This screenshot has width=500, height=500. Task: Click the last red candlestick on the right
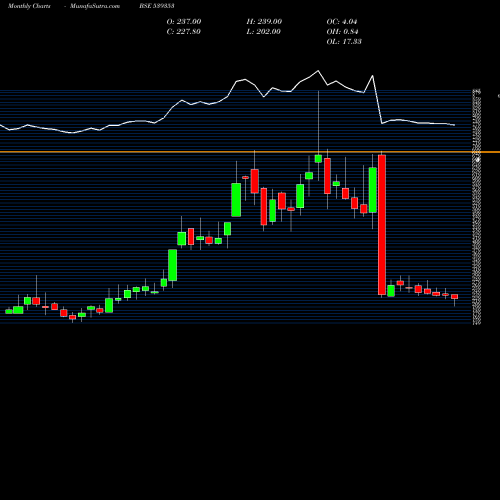coord(455,297)
